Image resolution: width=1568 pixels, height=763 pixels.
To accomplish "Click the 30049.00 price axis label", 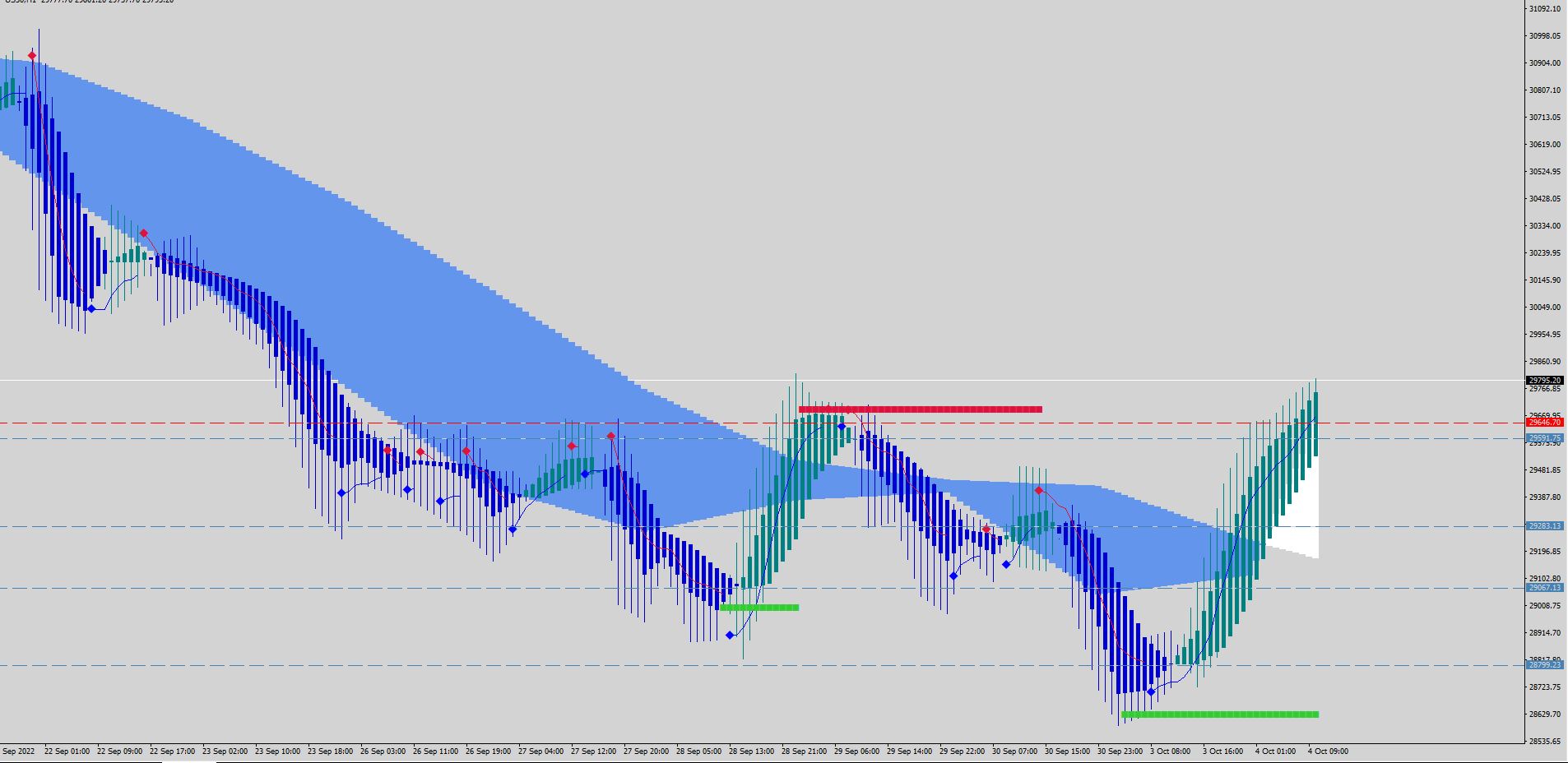I will point(1544,308).
